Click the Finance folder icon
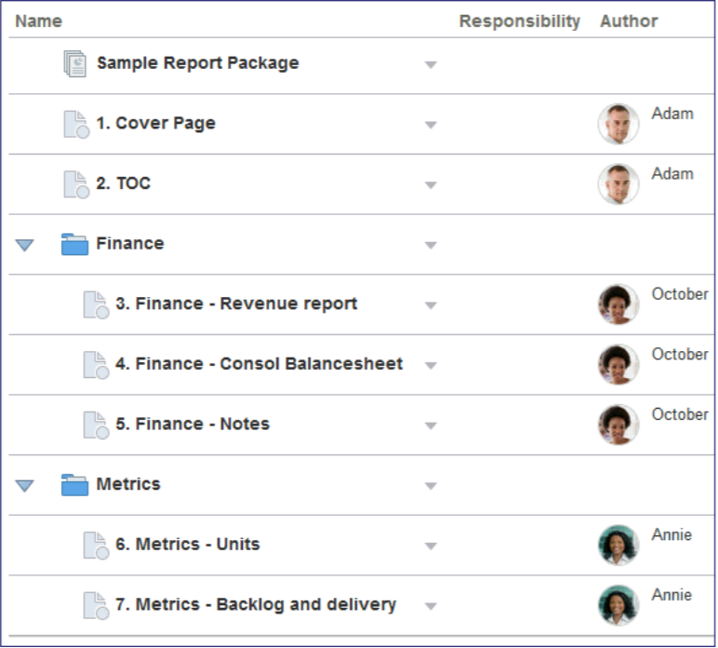 pos(75,244)
